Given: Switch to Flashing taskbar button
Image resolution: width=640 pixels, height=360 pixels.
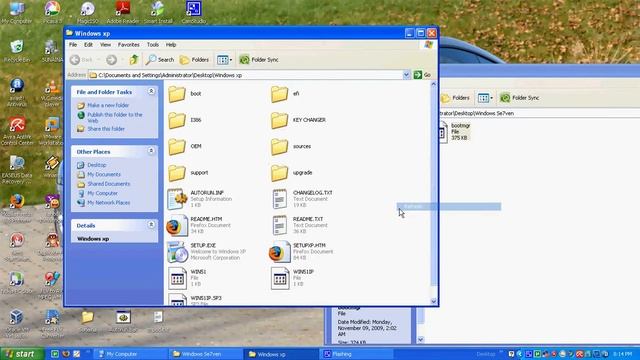Looking at the screenshot, I should tap(356, 354).
